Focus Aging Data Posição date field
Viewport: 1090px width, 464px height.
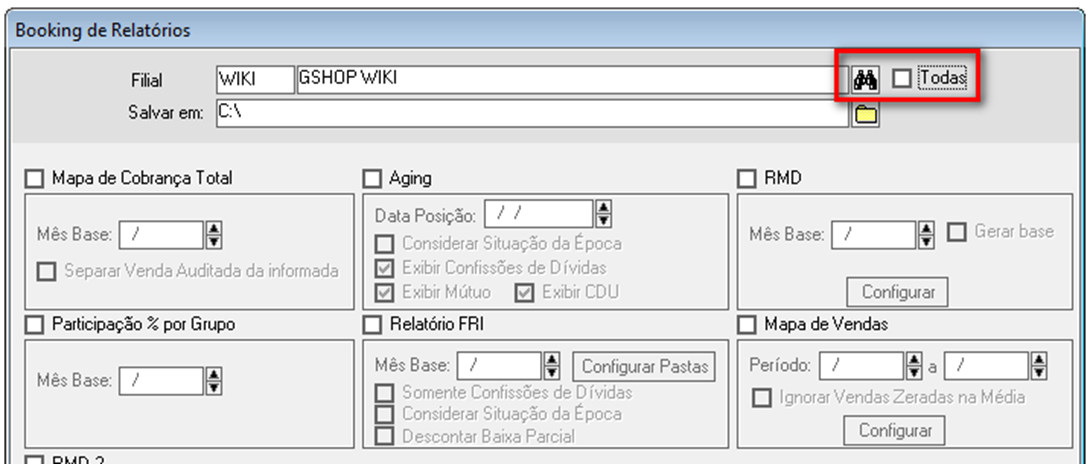(539, 214)
